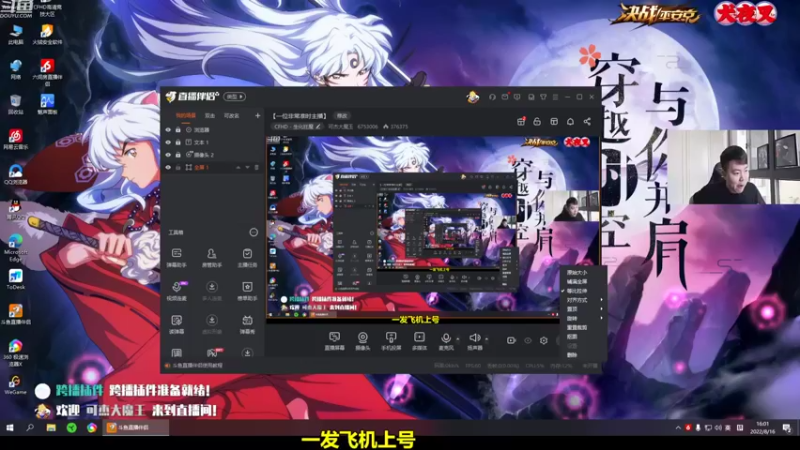Choose 铺满全屏 from the context menu
Viewport: 800px width, 450px height.
577,282
